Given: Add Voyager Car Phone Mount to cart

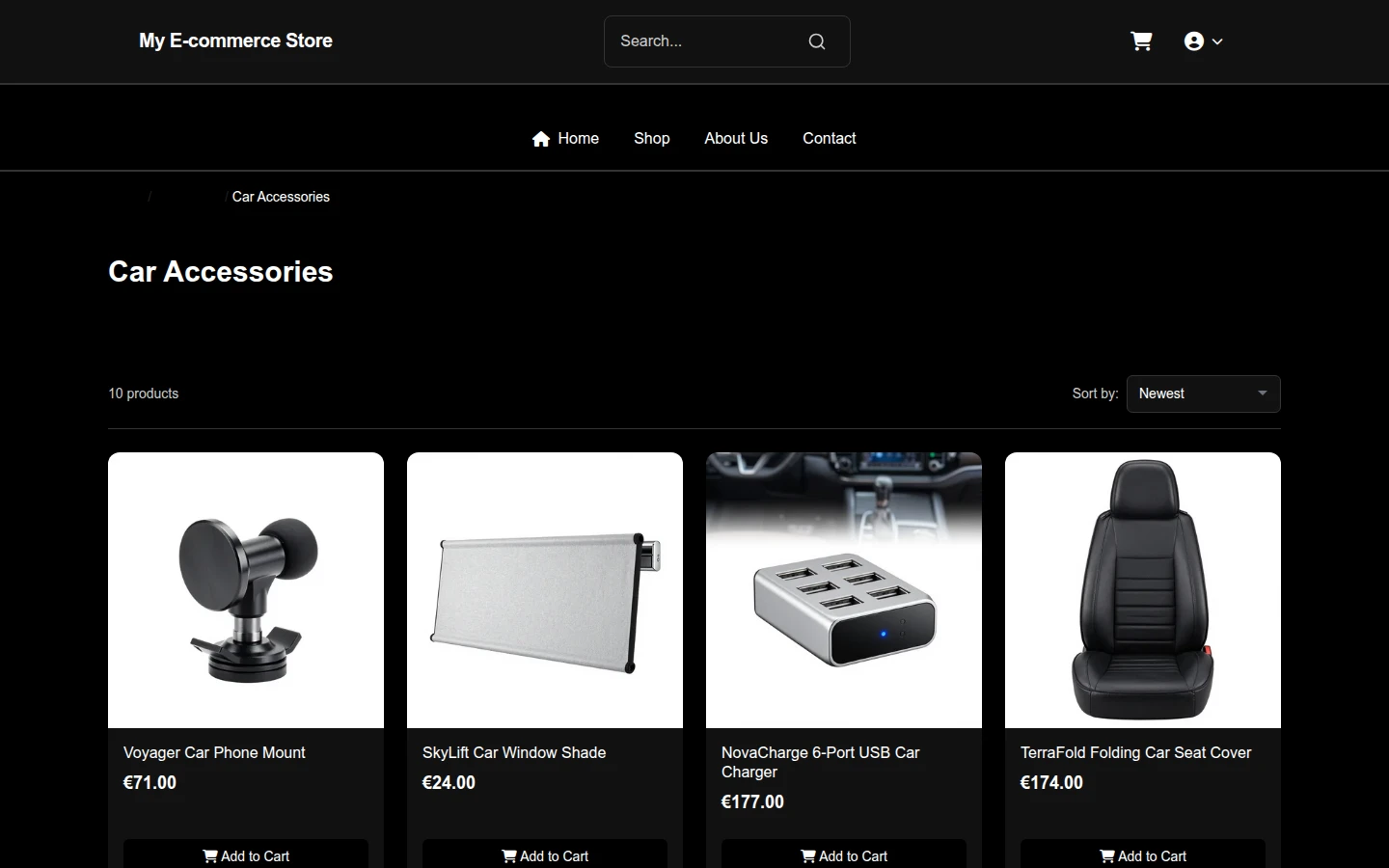Looking at the screenshot, I should click(246, 855).
